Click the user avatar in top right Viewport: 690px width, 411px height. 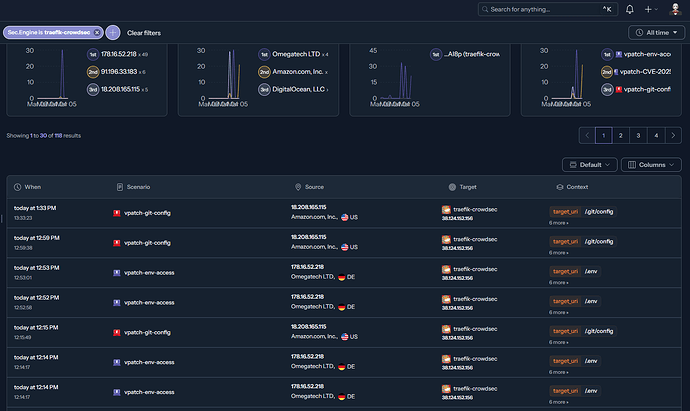[675, 10]
